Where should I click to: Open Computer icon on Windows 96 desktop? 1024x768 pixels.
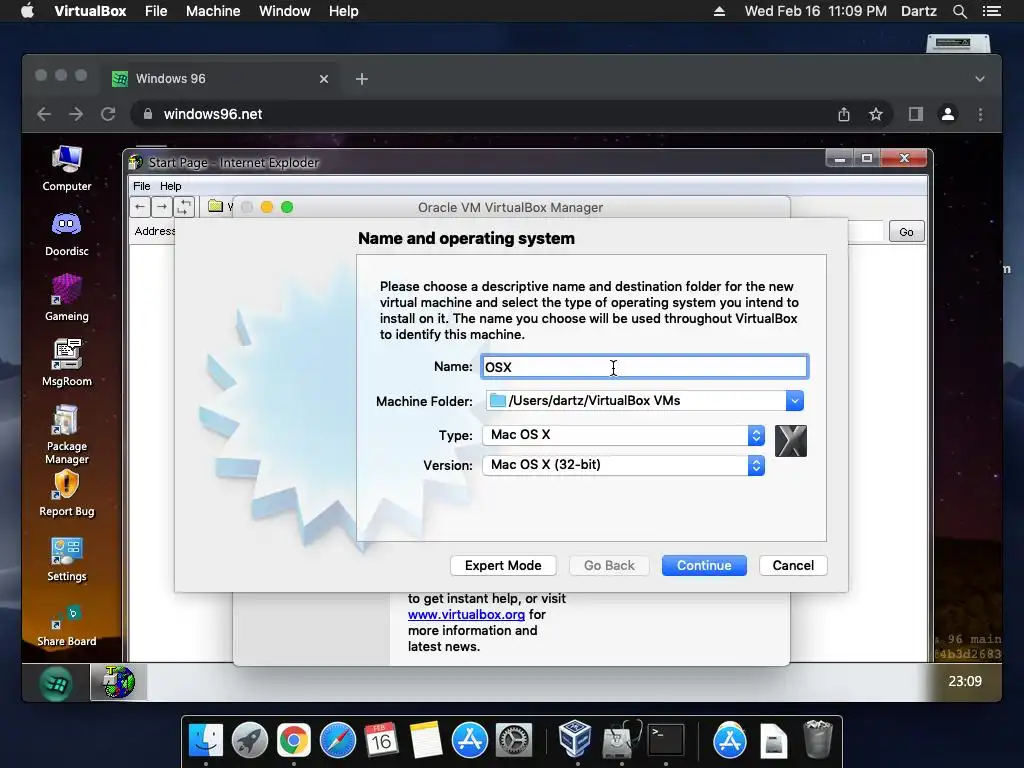(67, 168)
